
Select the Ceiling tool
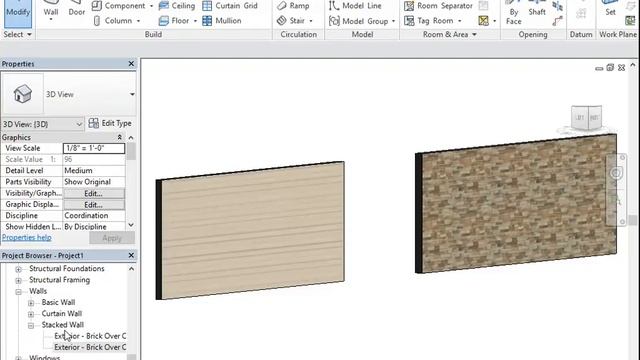tap(177, 6)
